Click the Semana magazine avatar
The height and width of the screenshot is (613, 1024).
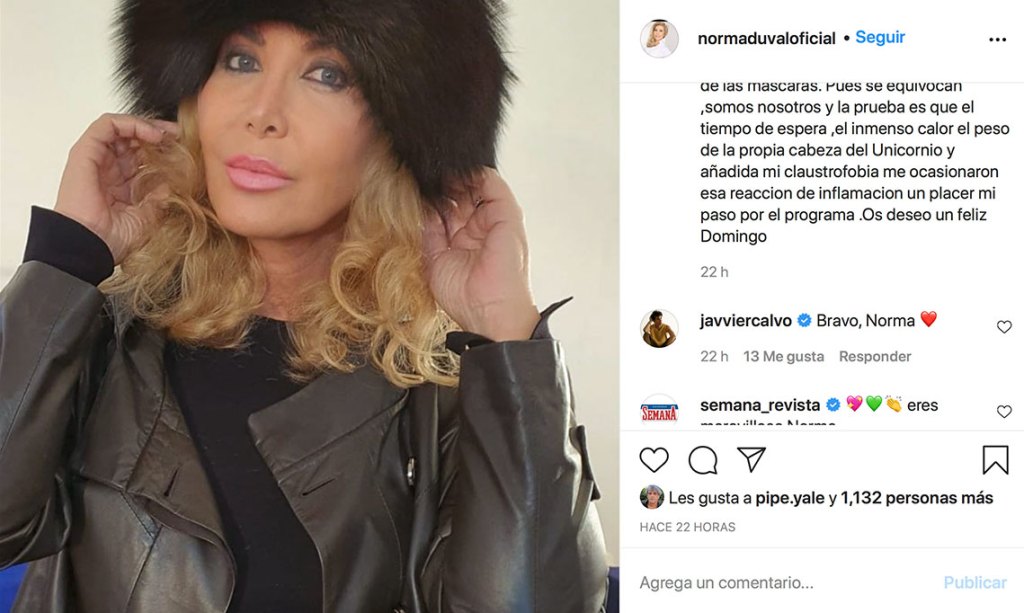click(659, 410)
